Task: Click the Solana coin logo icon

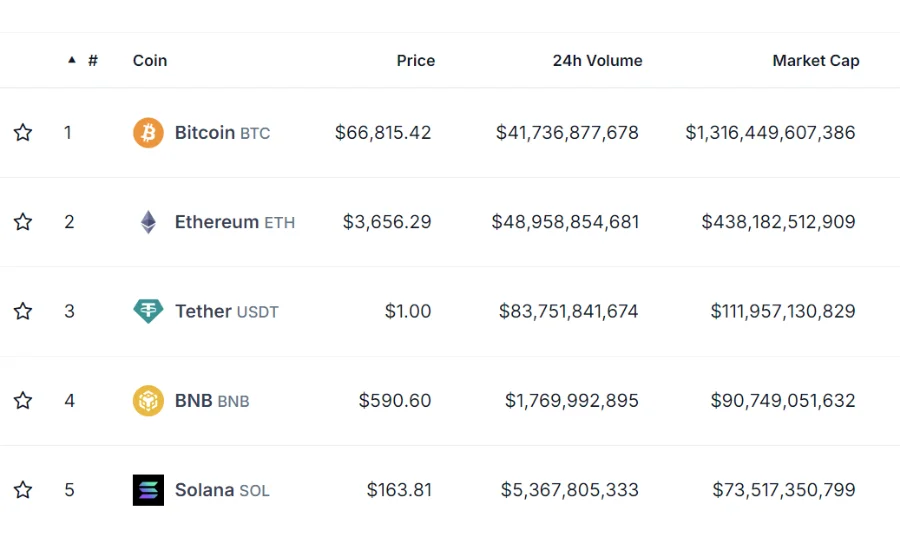Action: point(148,490)
